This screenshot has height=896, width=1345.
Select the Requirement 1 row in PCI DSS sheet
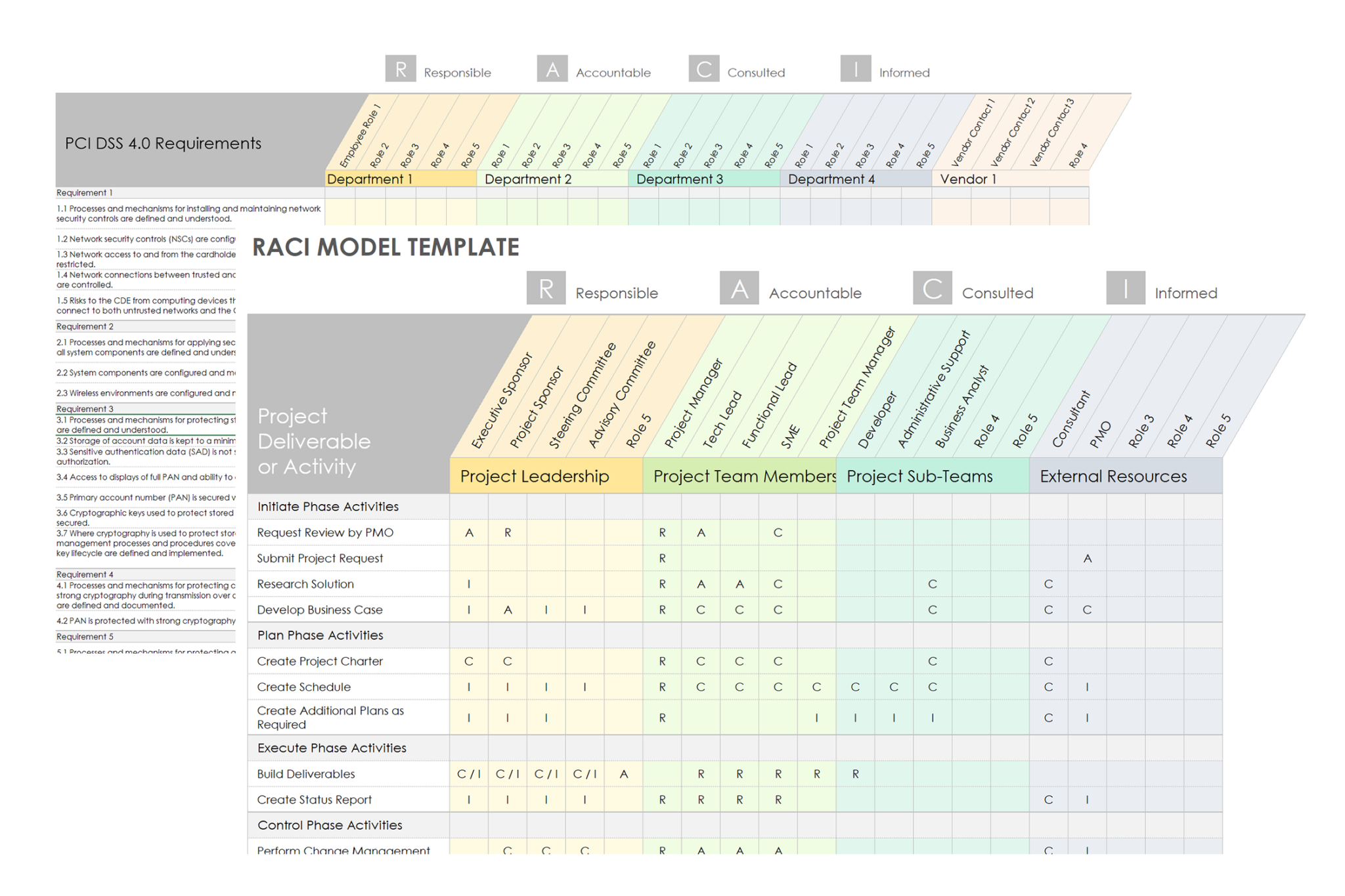click(x=572, y=192)
